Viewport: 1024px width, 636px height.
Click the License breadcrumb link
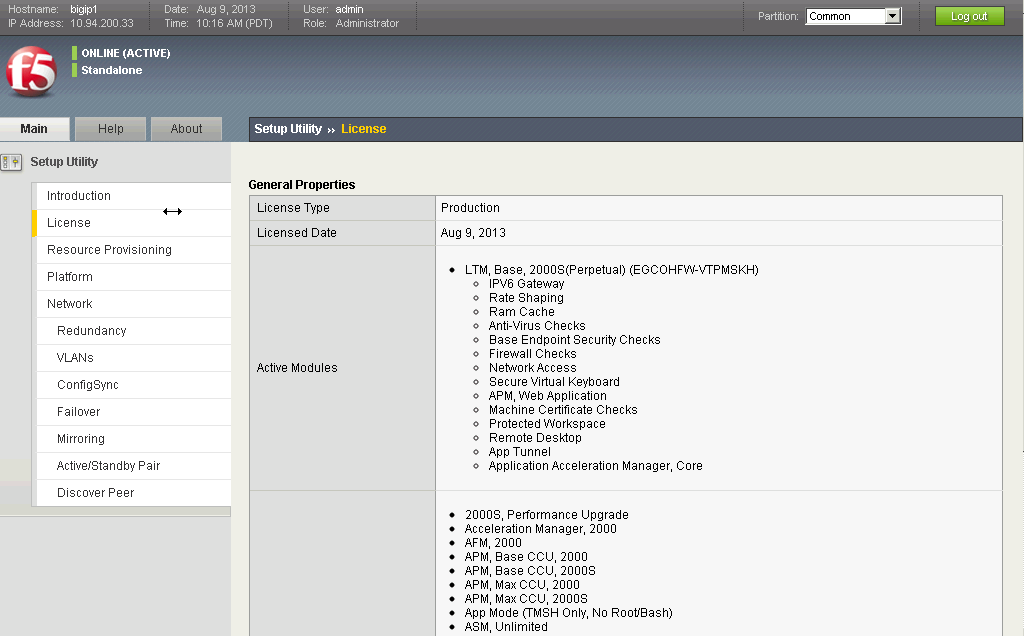362,128
